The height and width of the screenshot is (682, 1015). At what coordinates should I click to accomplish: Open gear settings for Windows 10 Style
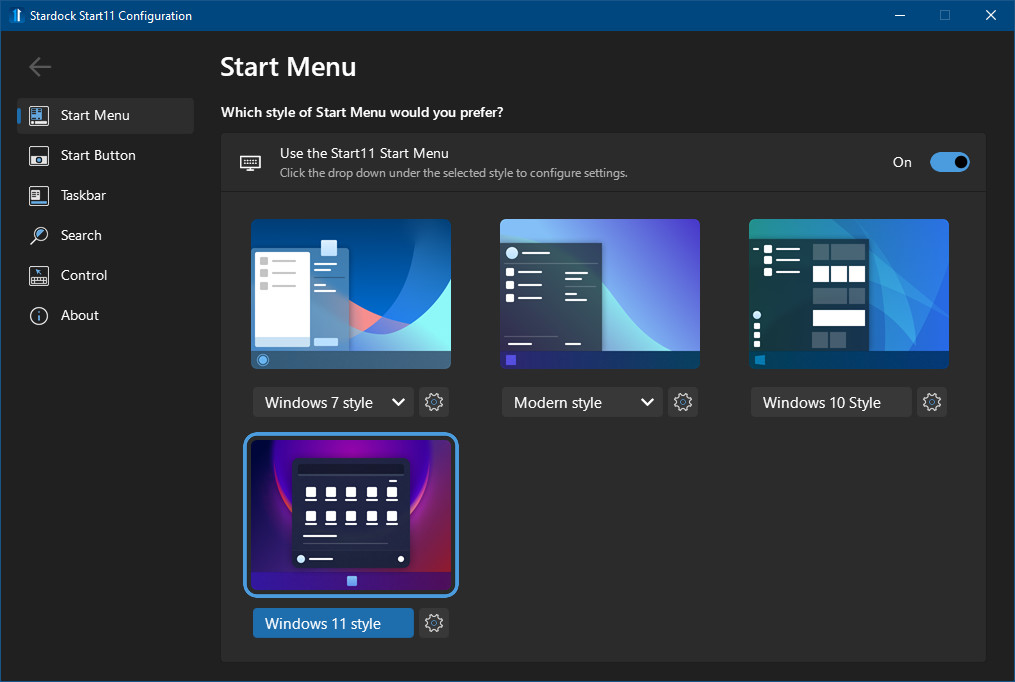(931, 402)
